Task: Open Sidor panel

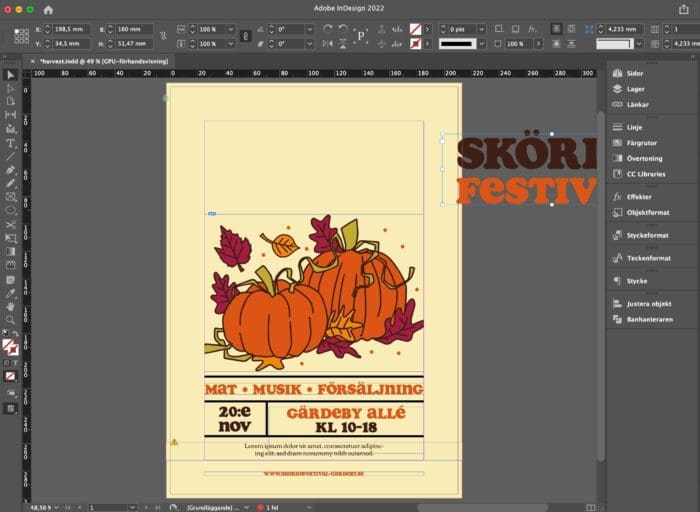Action: pos(634,73)
